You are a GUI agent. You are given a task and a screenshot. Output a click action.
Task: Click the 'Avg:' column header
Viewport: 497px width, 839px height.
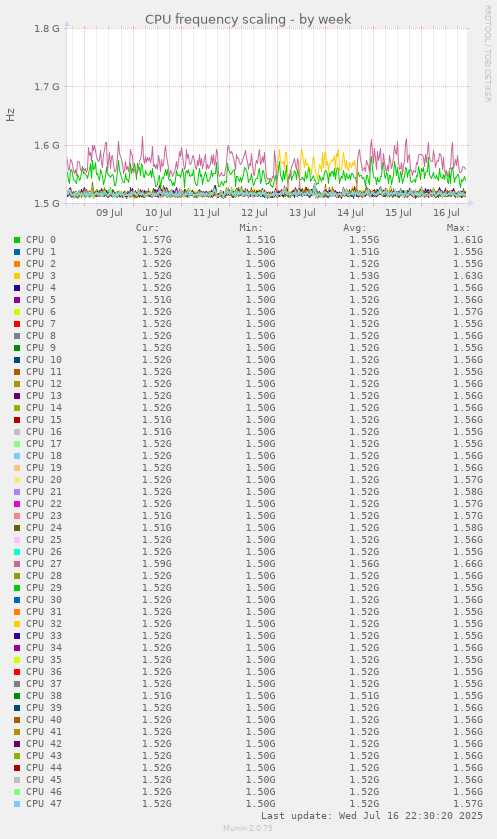355,228
